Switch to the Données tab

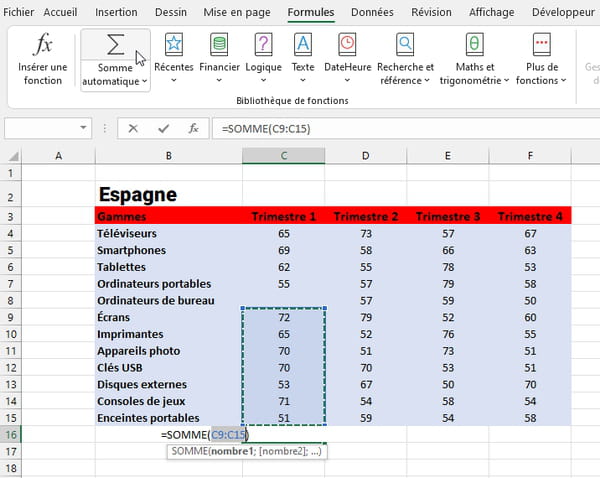[x=372, y=12]
